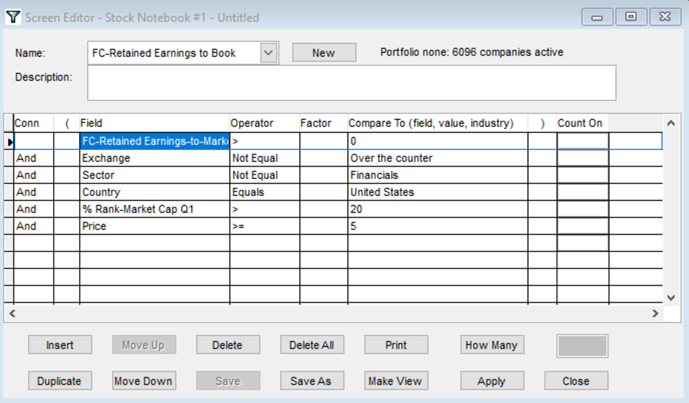The width and height of the screenshot is (689, 403).
Task: Click the Move Up button
Action: 144,345
